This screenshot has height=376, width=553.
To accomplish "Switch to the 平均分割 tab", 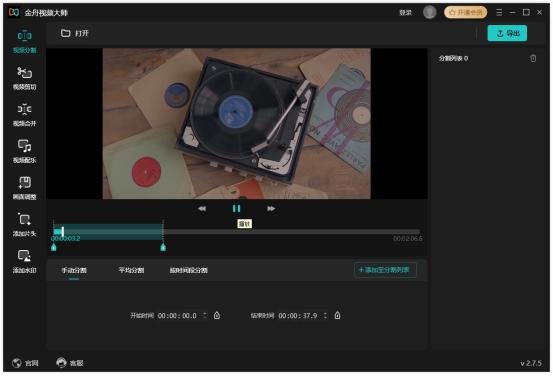I will 131,270.
